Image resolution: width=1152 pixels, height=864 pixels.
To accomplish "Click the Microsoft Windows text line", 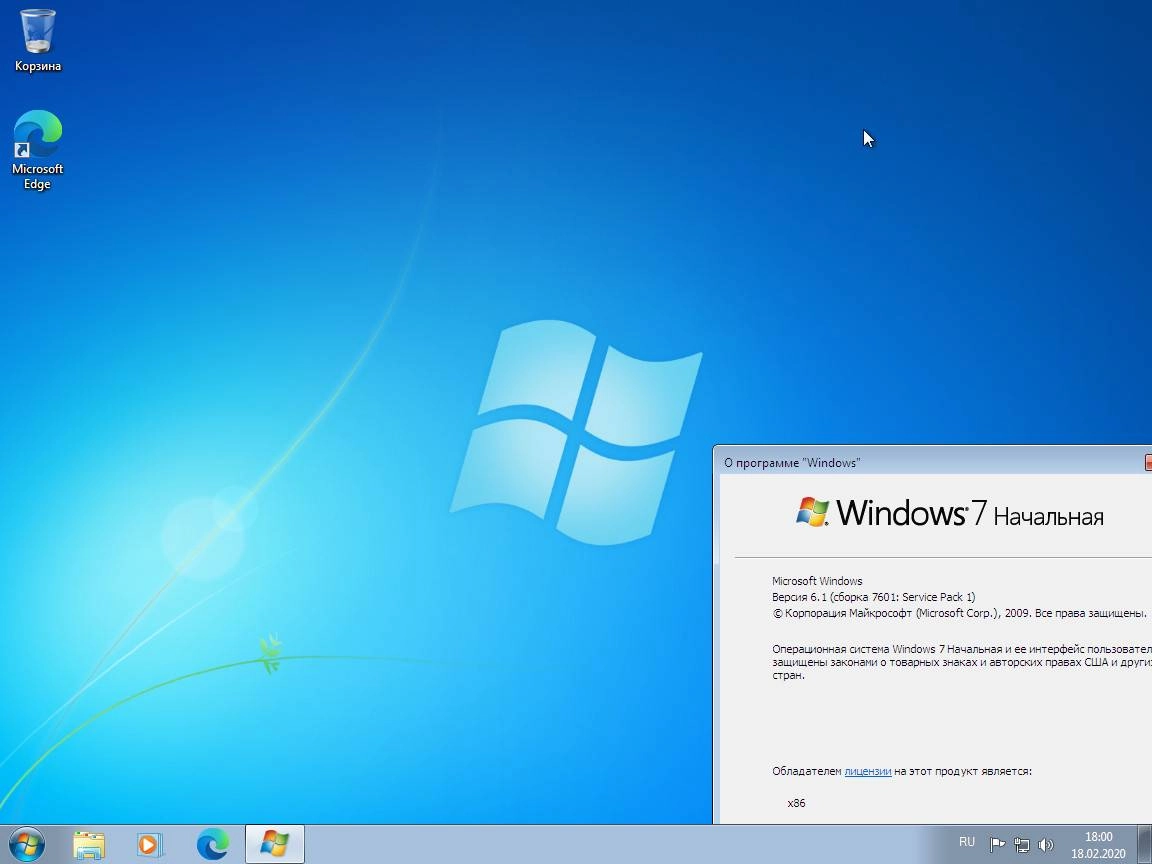I will (x=817, y=581).
